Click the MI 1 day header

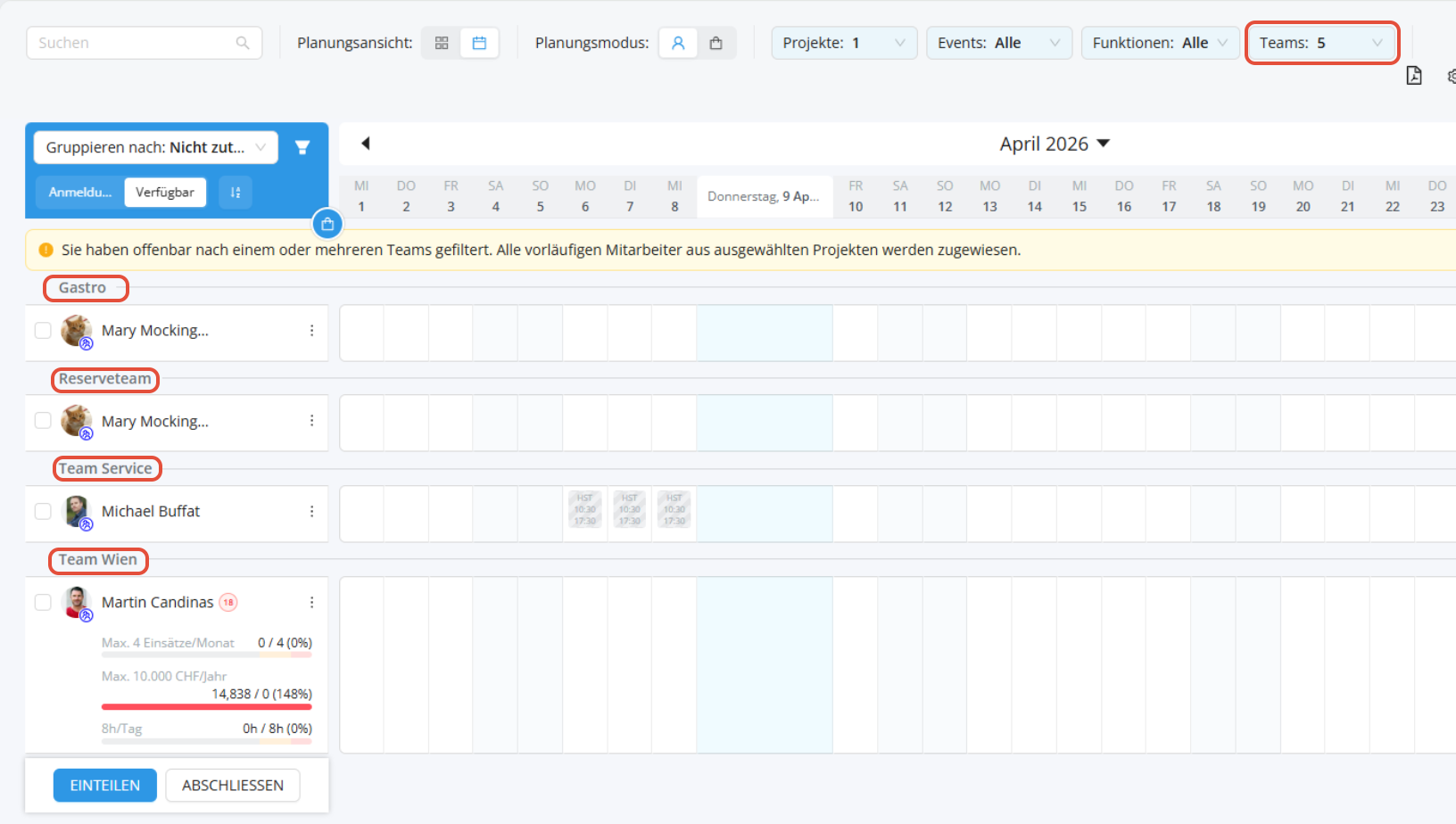pyautogui.click(x=361, y=196)
